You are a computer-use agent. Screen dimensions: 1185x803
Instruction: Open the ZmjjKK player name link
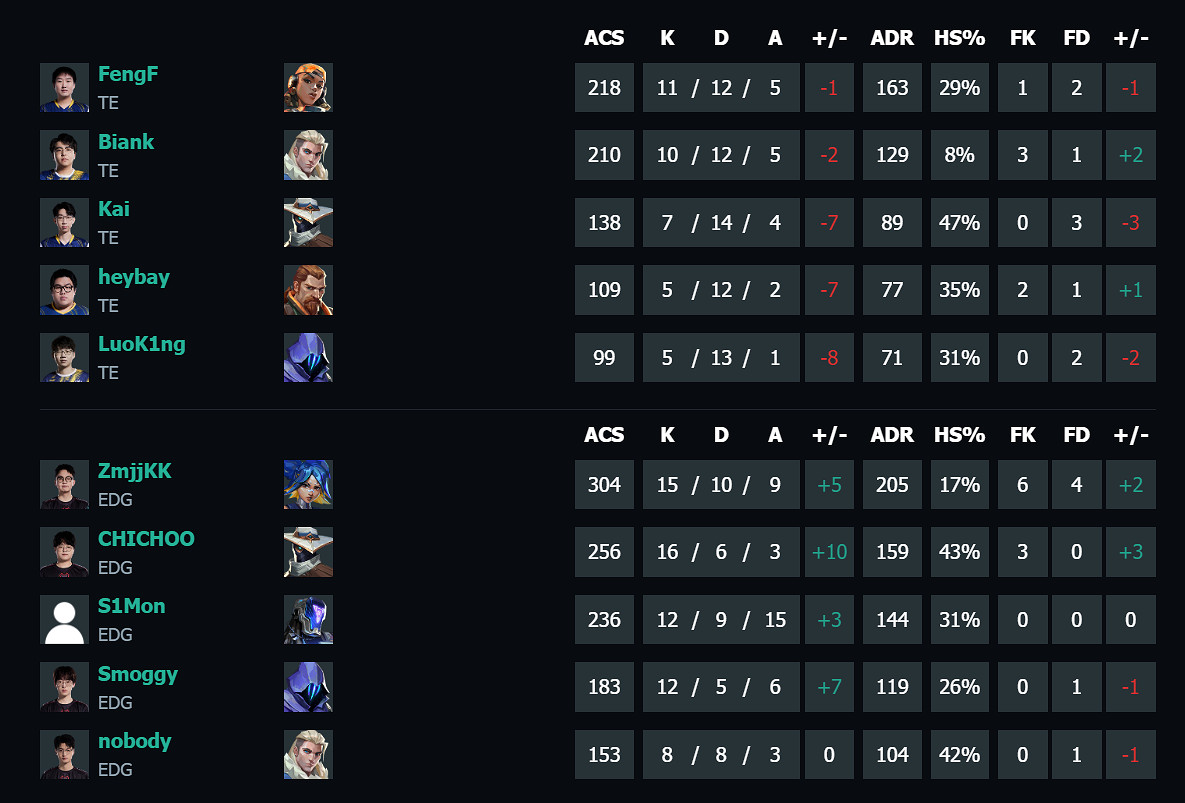pos(134,471)
